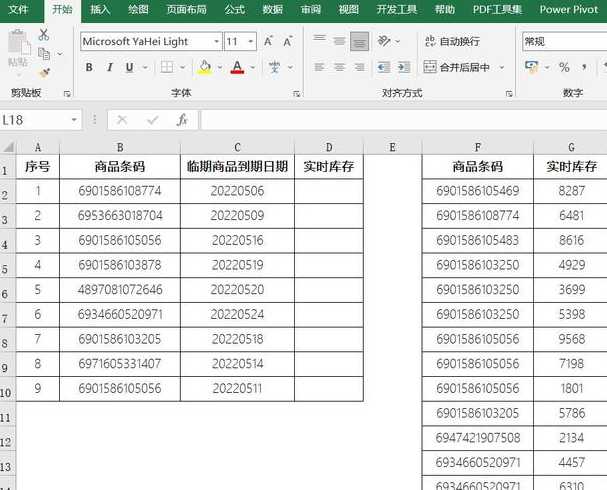Screen dimensions: 607x490
Task: Apply percent style
Action: tap(564, 67)
